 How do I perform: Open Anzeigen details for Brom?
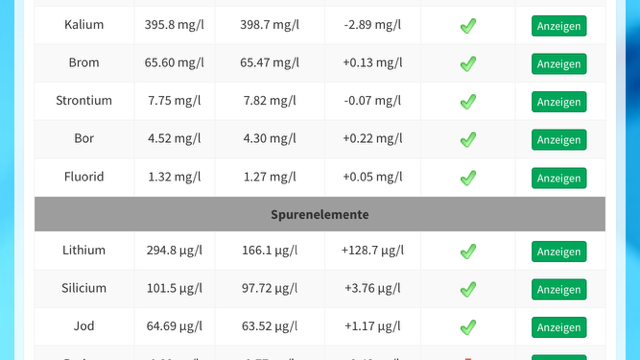point(559,64)
